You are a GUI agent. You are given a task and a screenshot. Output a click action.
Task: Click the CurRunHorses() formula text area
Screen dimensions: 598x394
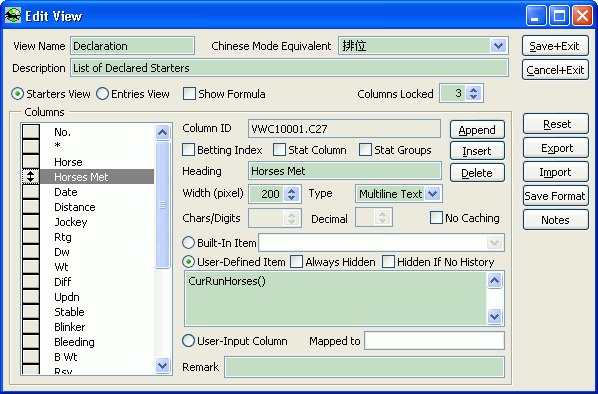[x=336, y=299]
